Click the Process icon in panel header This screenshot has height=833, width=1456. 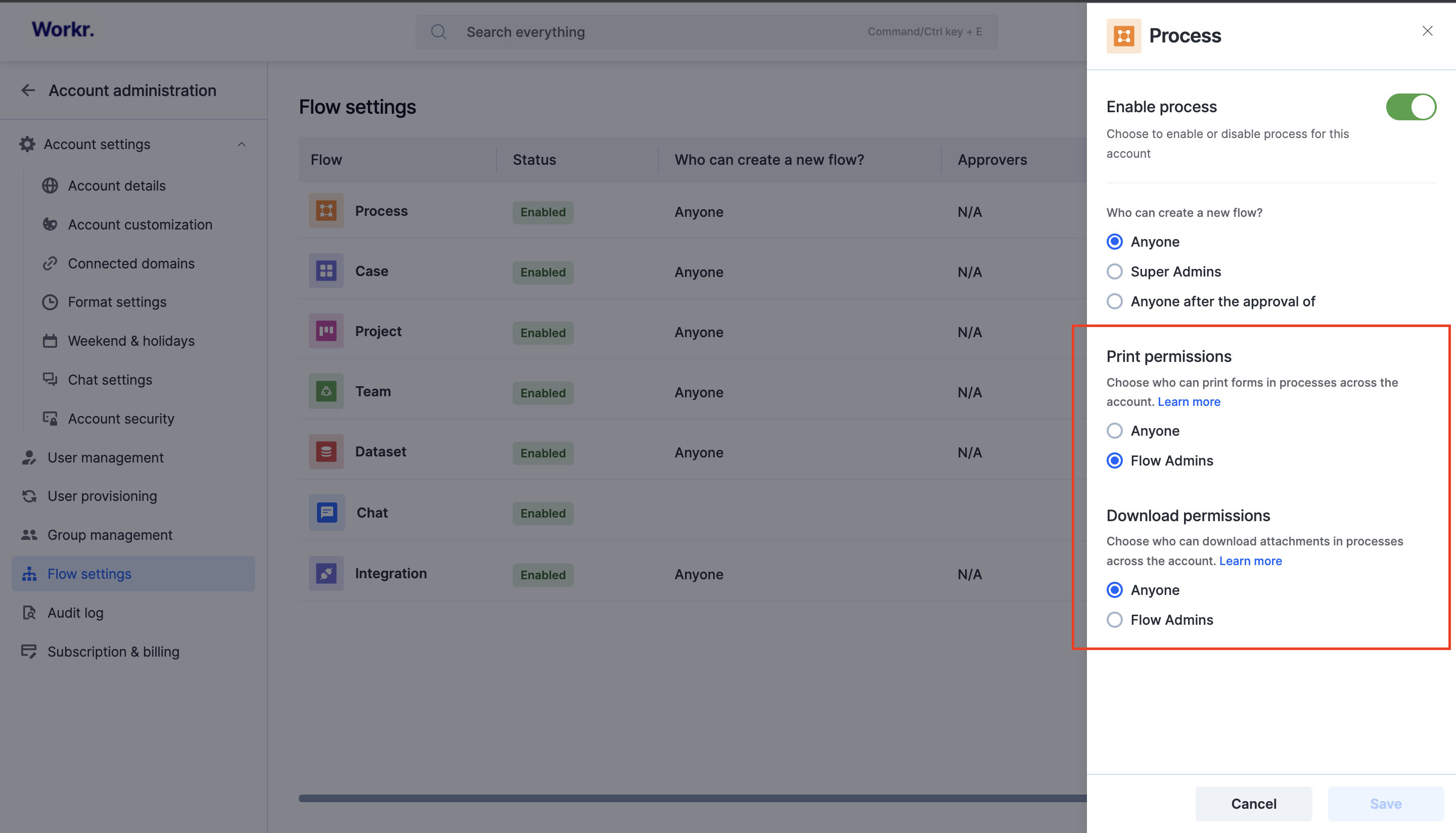tap(1124, 36)
